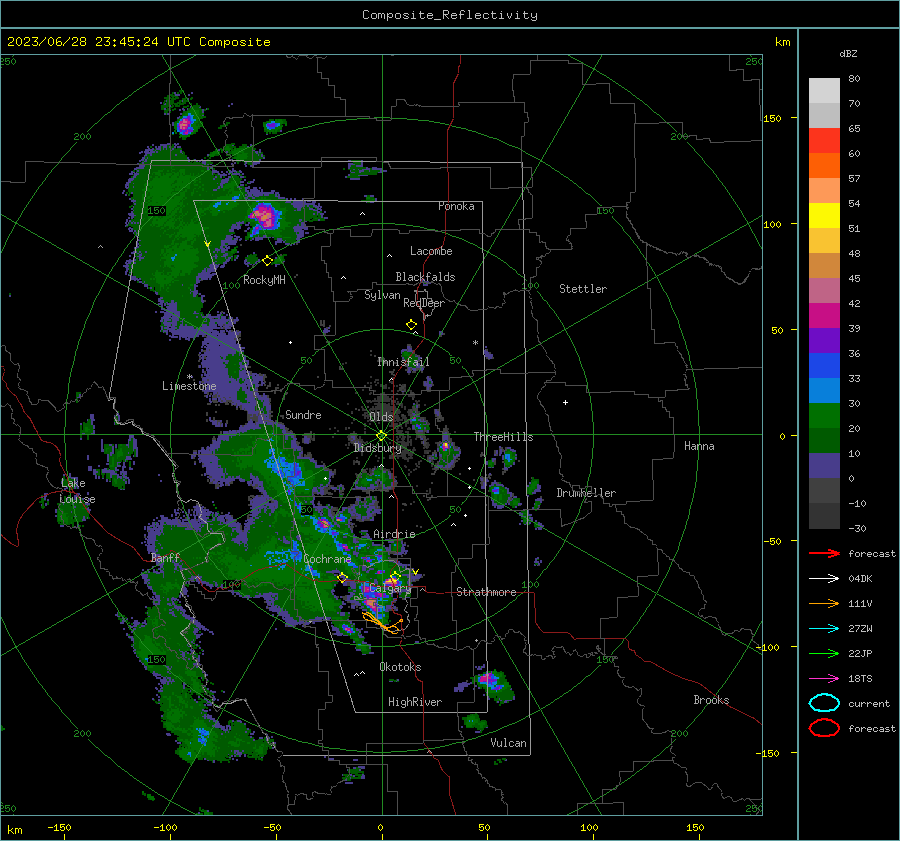Click the dark green 20–10 dBZ swatch
The width and height of the screenshot is (900, 841).
[x=824, y=440]
